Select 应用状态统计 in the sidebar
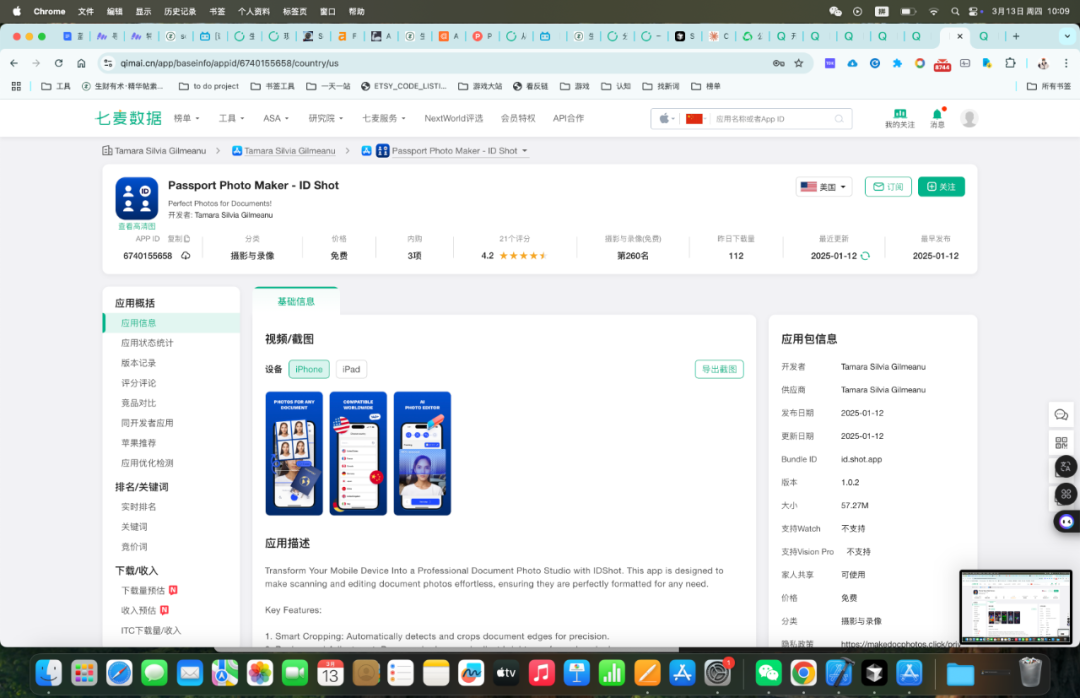 [x=147, y=343]
